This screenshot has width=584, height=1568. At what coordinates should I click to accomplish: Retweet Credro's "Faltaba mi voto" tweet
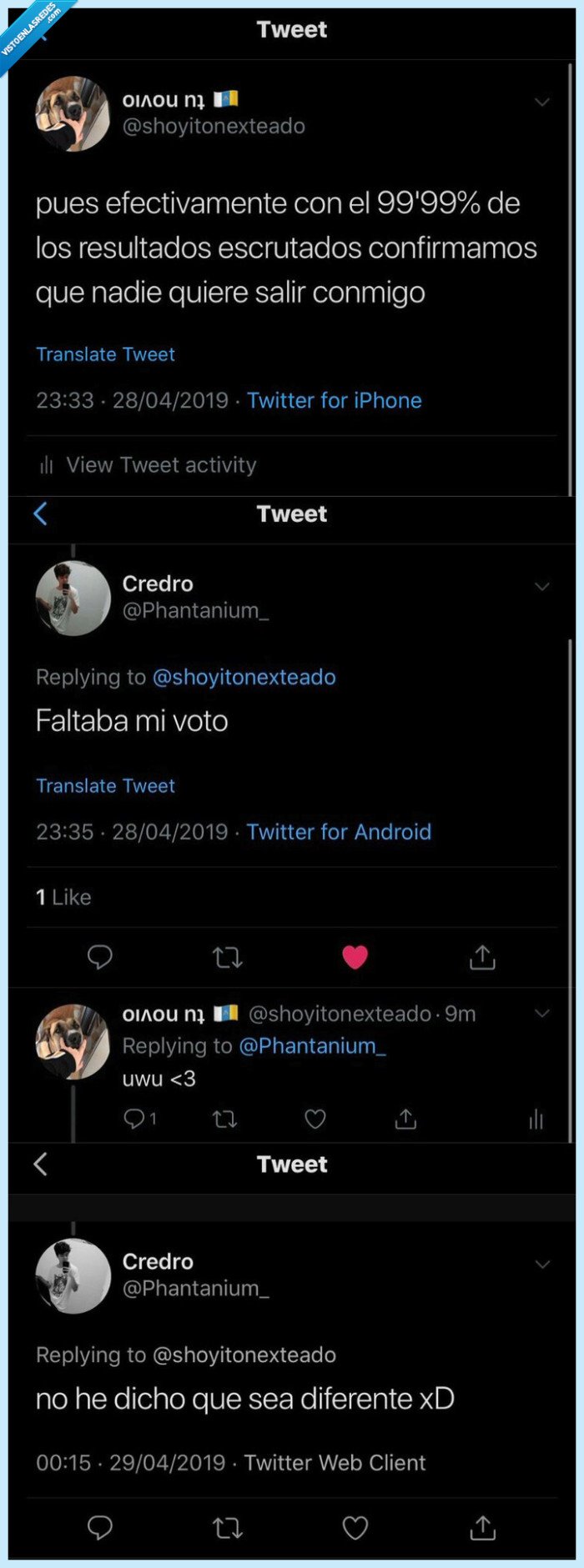228,957
